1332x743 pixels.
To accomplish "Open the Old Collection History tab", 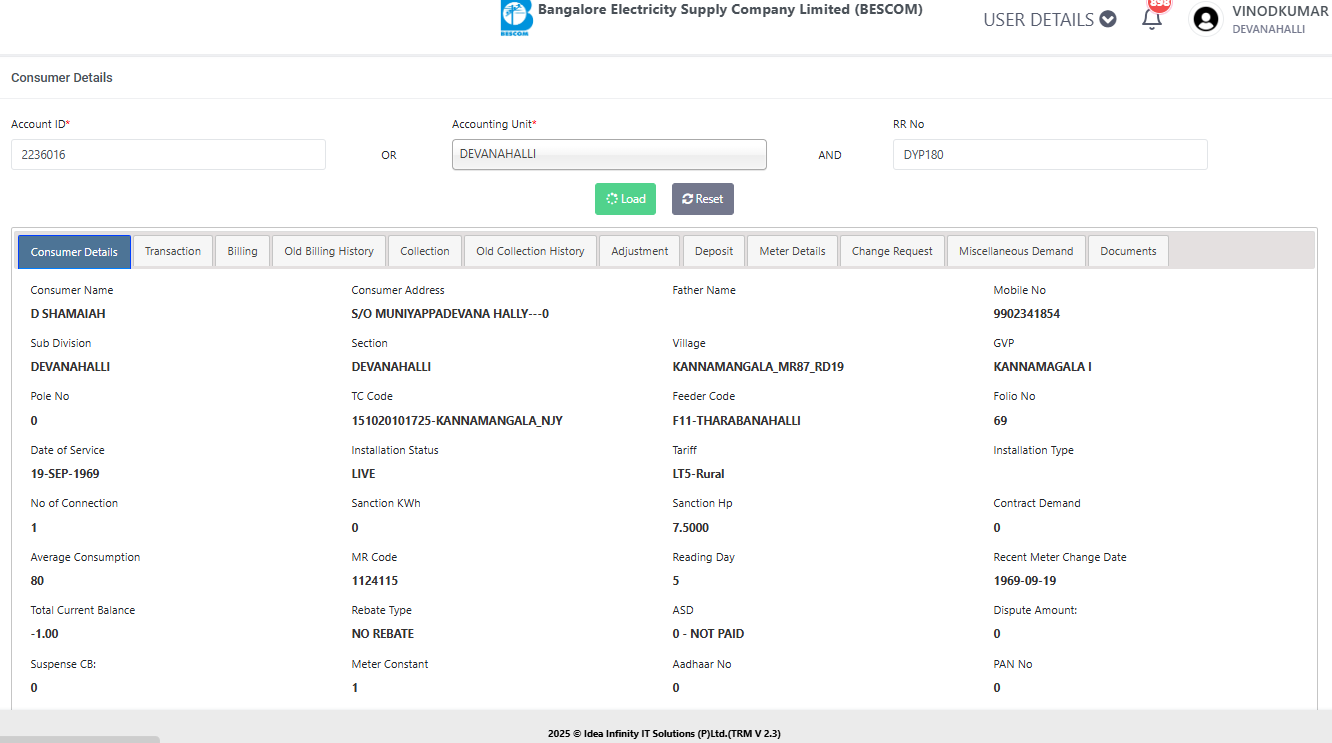I will pos(530,251).
